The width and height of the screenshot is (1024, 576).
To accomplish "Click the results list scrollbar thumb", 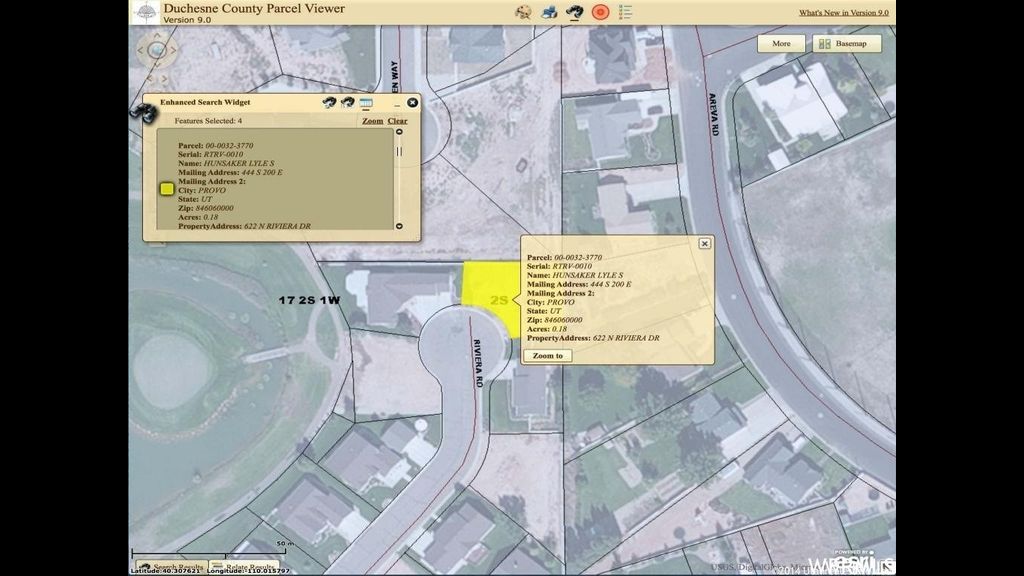I will coord(399,152).
